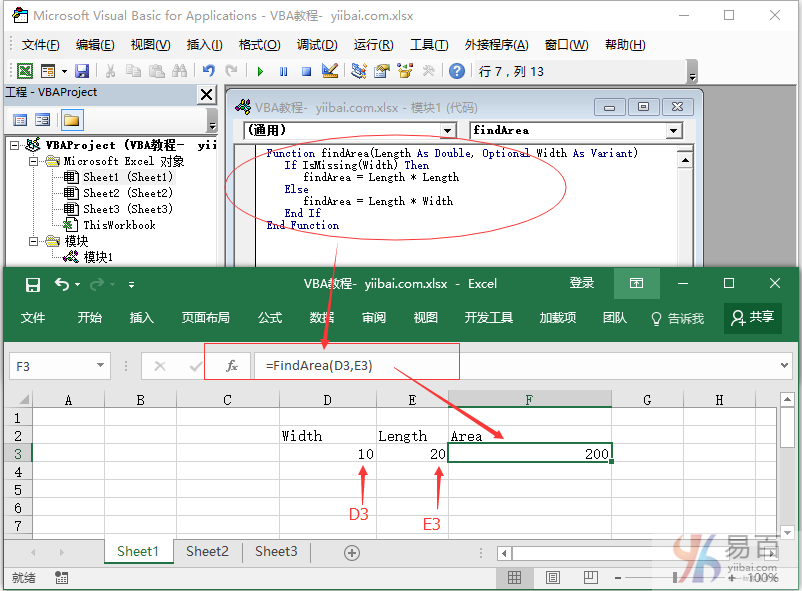Click the Copy icon in the VBA toolbar
This screenshot has height=591, width=802.
click(x=133, y=71)
